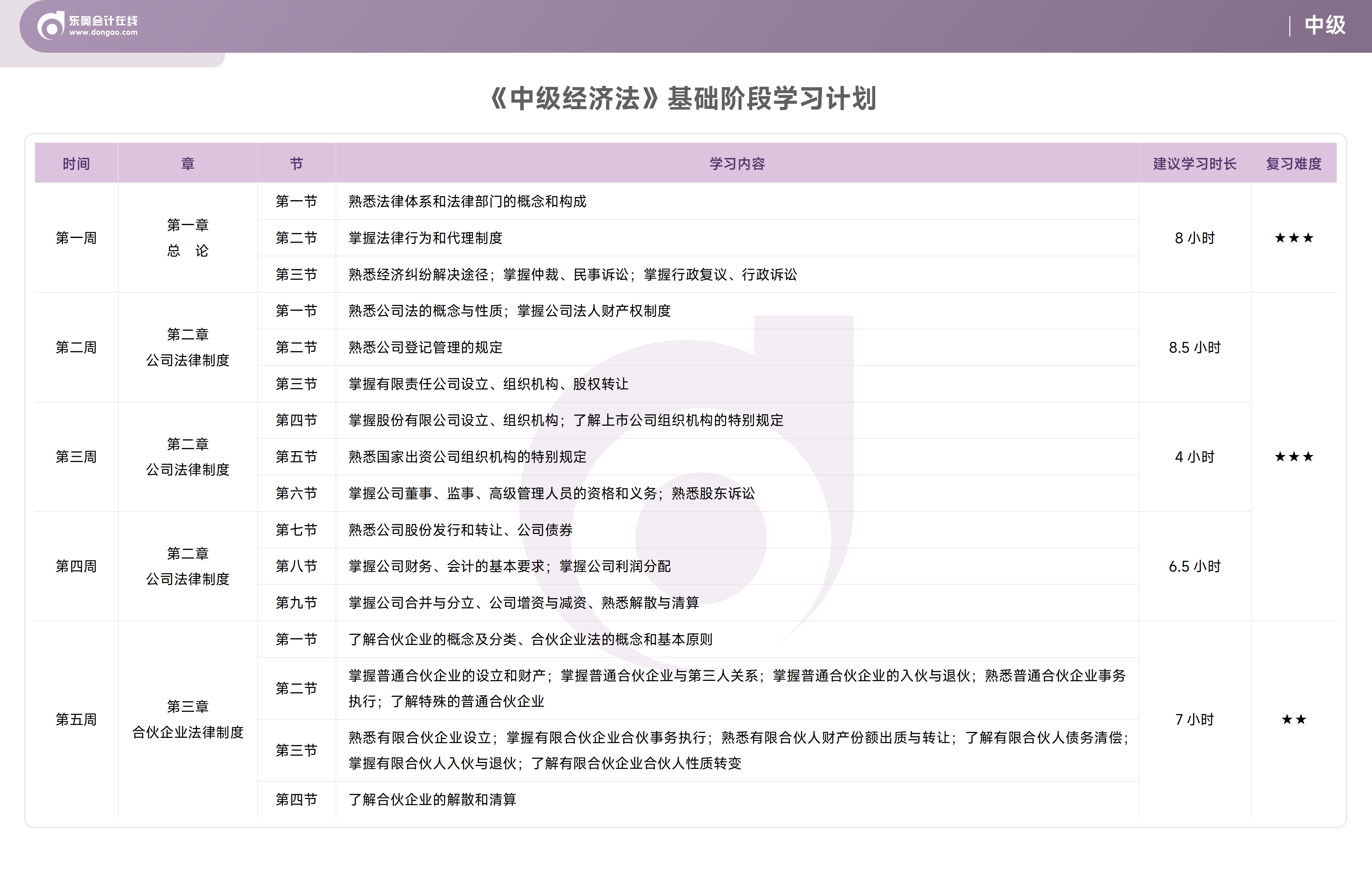This screenshot has height=879, width=1372.
Task: Select the 第一周 row cell
Action: [76, 238]
